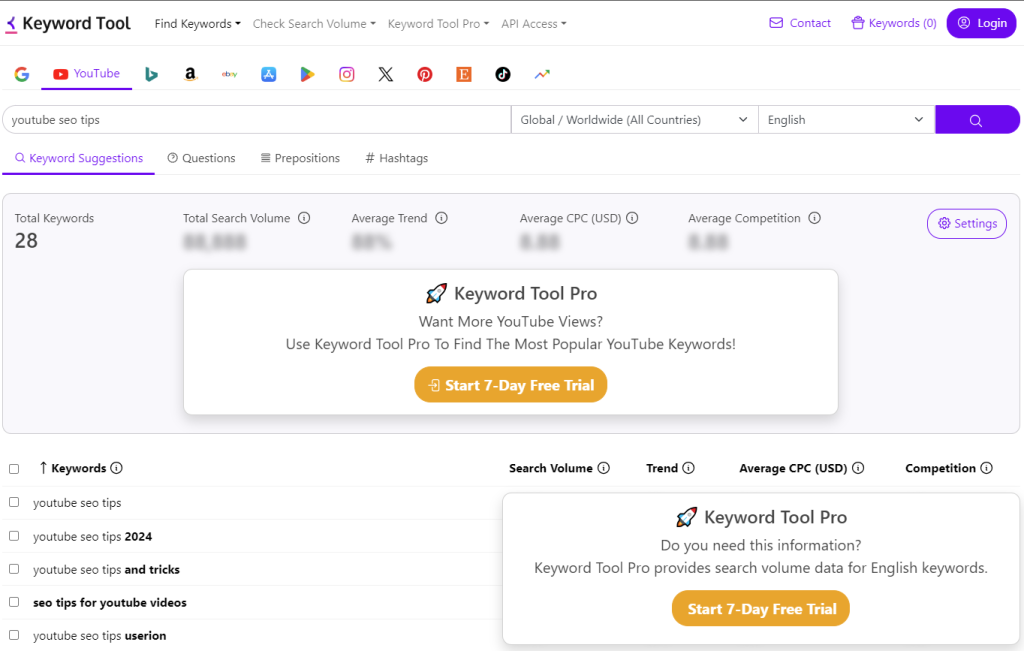Click info icon beside Competition column

(x=986, y=468)
